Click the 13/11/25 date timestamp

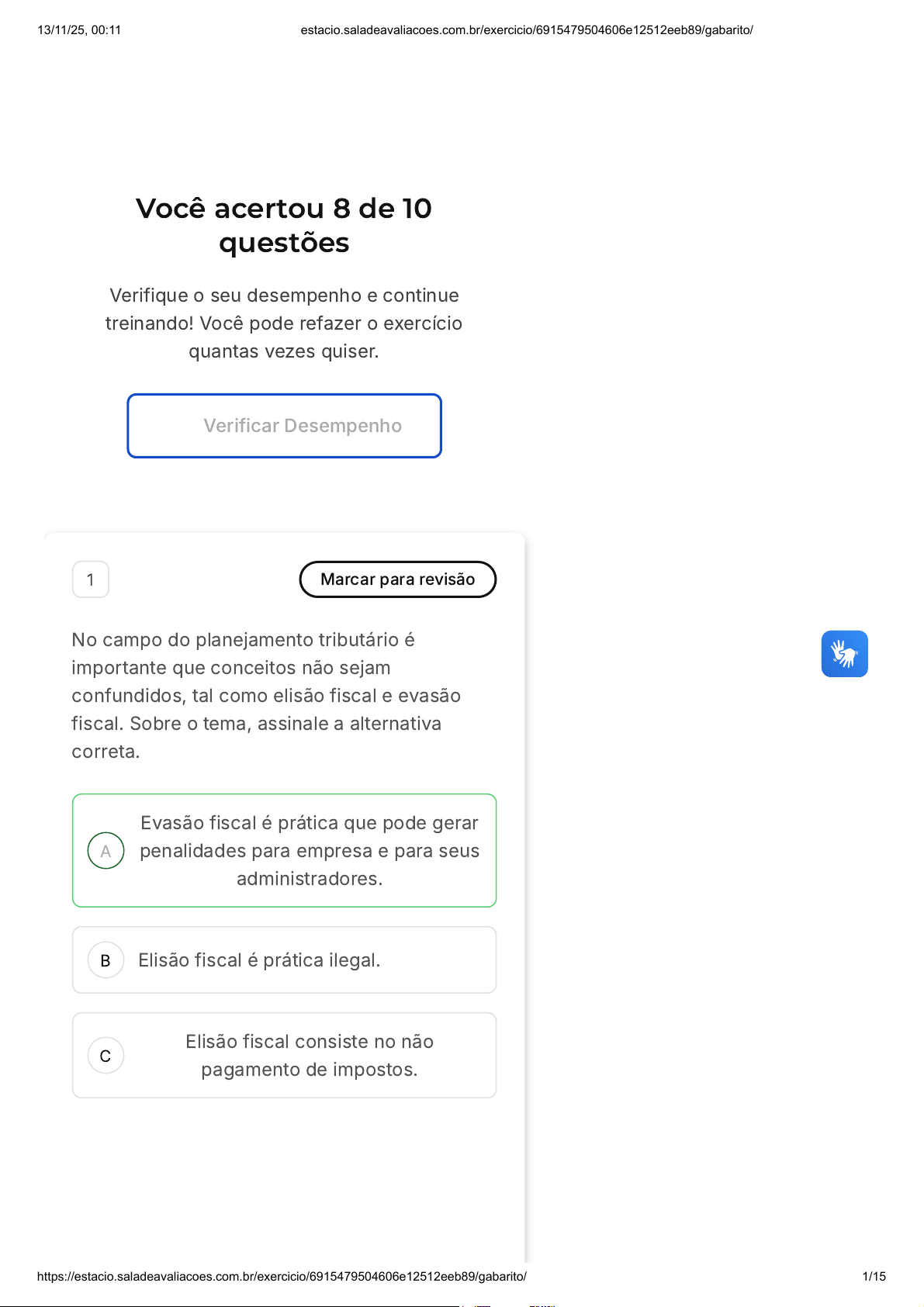[x=79, y=30]
